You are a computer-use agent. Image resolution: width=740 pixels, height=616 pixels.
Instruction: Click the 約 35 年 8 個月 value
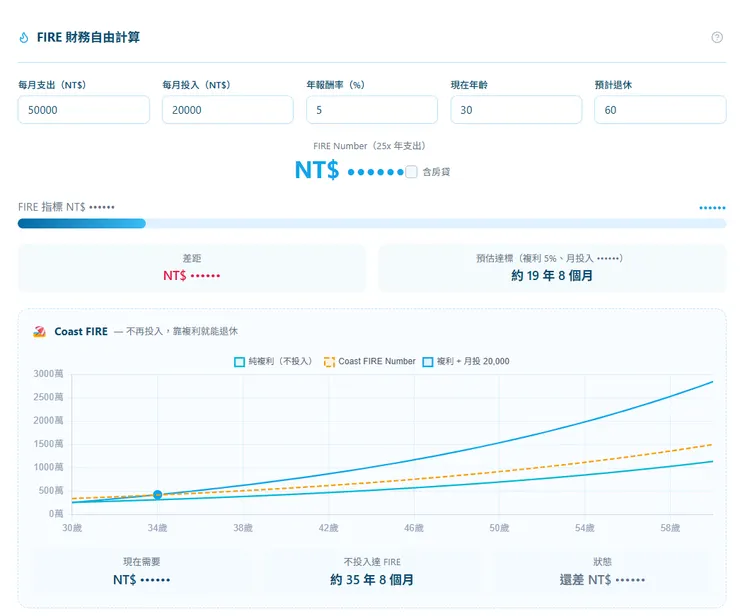coord(372,580)
